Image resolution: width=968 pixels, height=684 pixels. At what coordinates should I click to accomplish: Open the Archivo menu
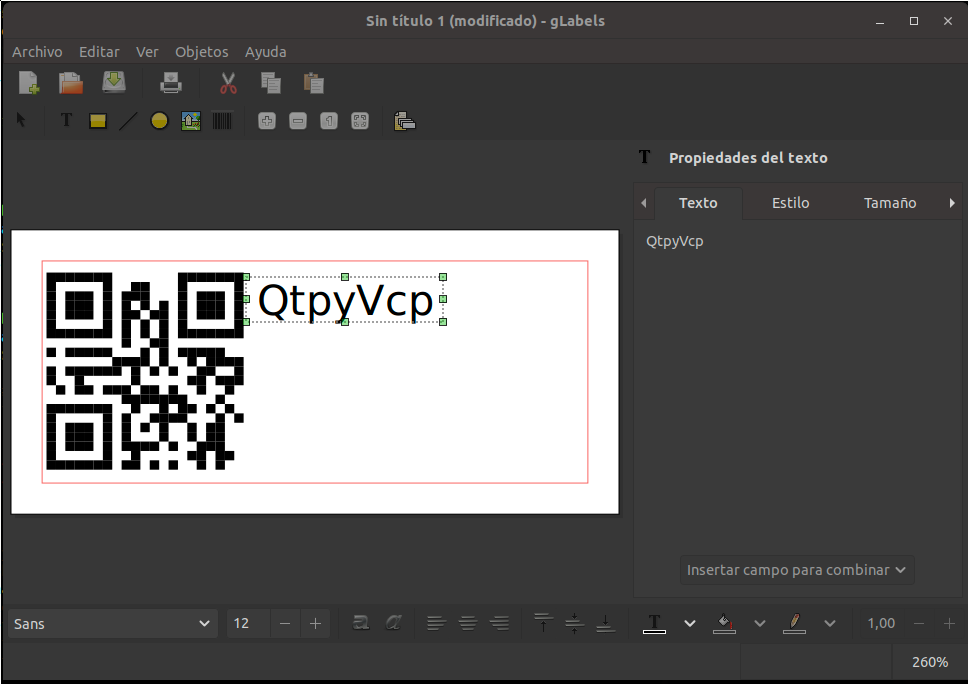37,52
